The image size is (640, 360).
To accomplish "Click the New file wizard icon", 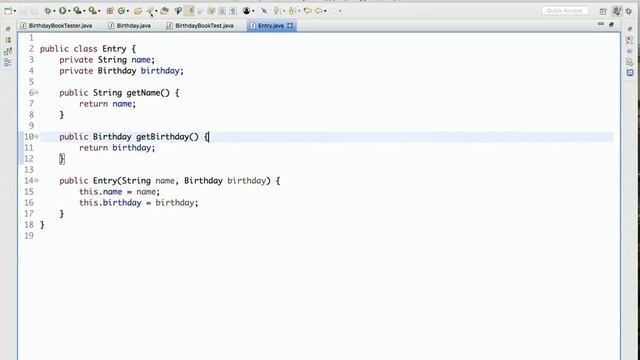I will (x=8, y=11).
